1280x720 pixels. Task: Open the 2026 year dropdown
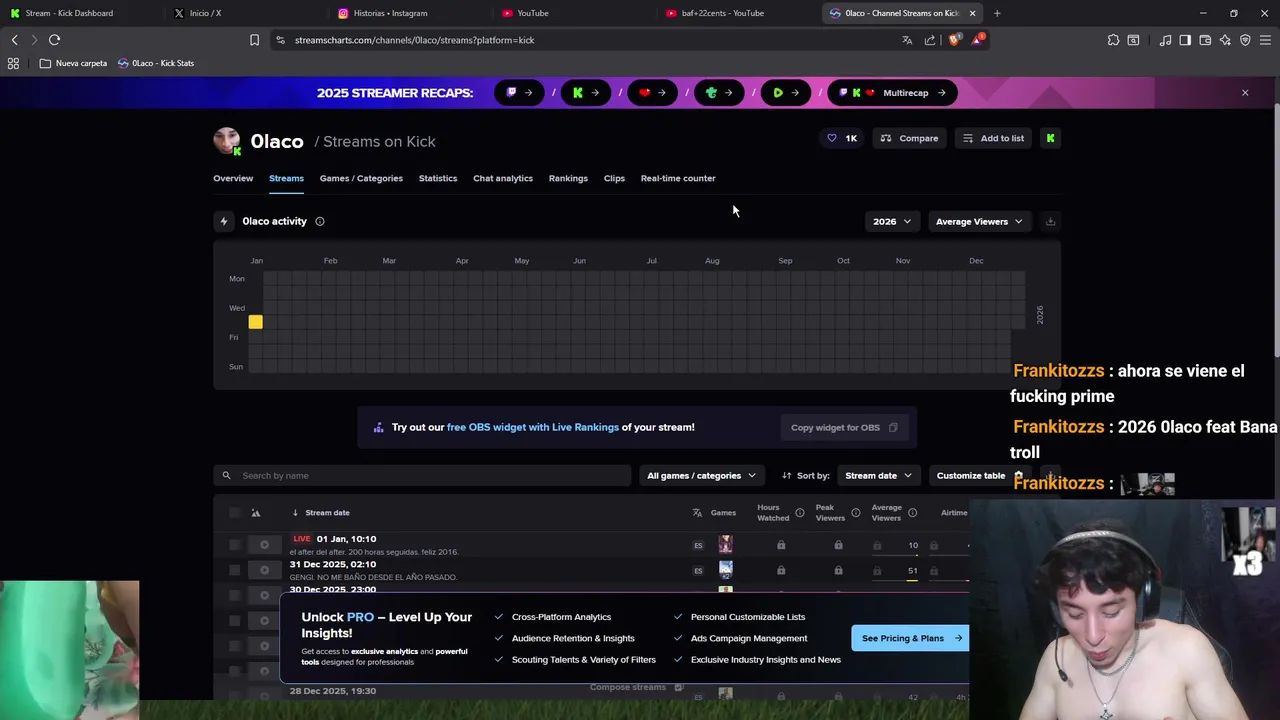(891, 221)
